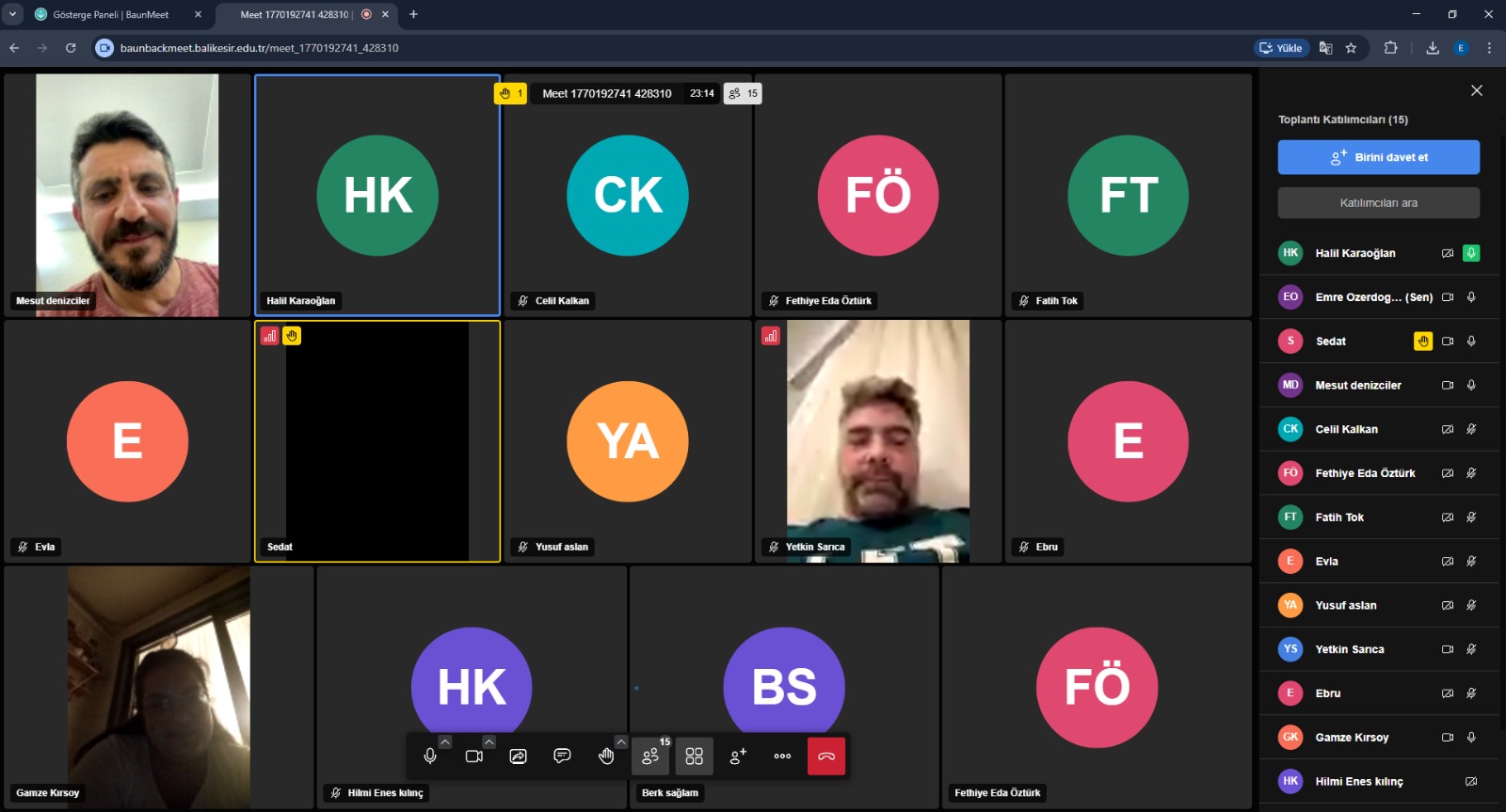1506x812 pixels.
Task: Expand the reactions arrow above raise hand
Action: 621,741
